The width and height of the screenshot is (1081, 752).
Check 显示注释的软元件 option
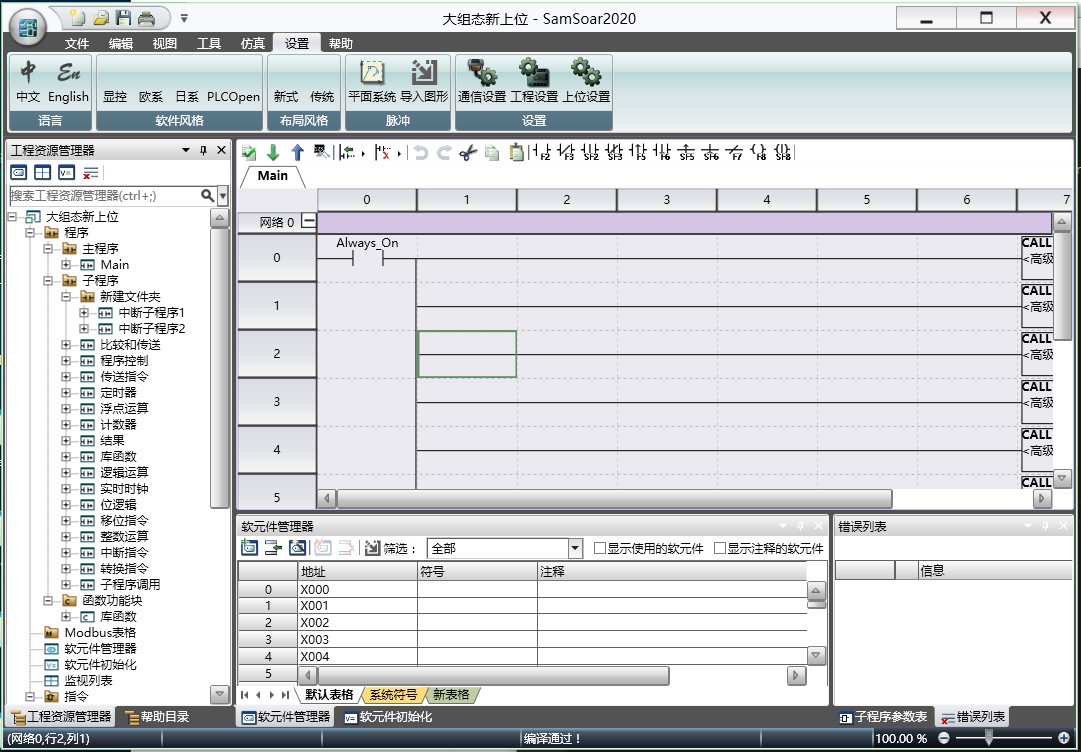pyautogui.click(x=720, y=548)
